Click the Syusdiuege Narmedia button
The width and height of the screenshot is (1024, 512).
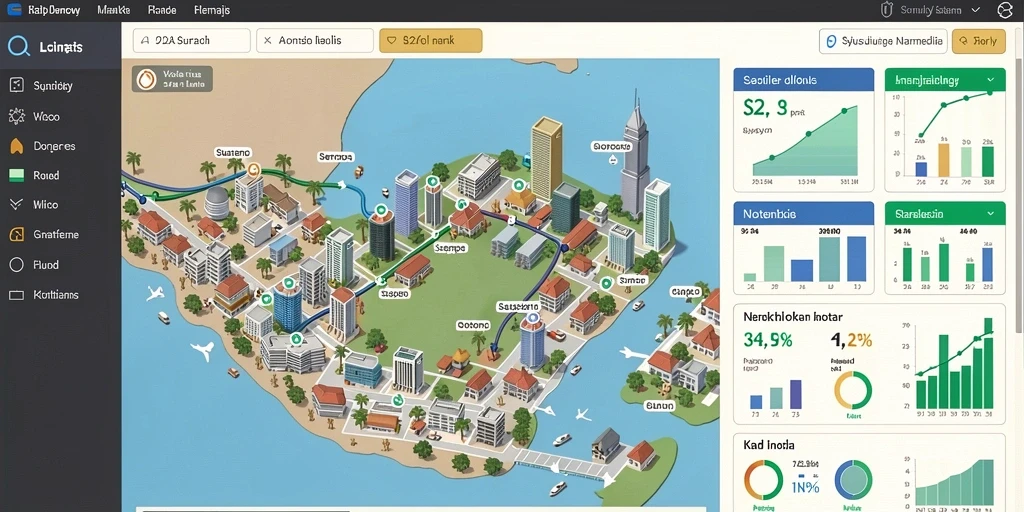[883, 41]
